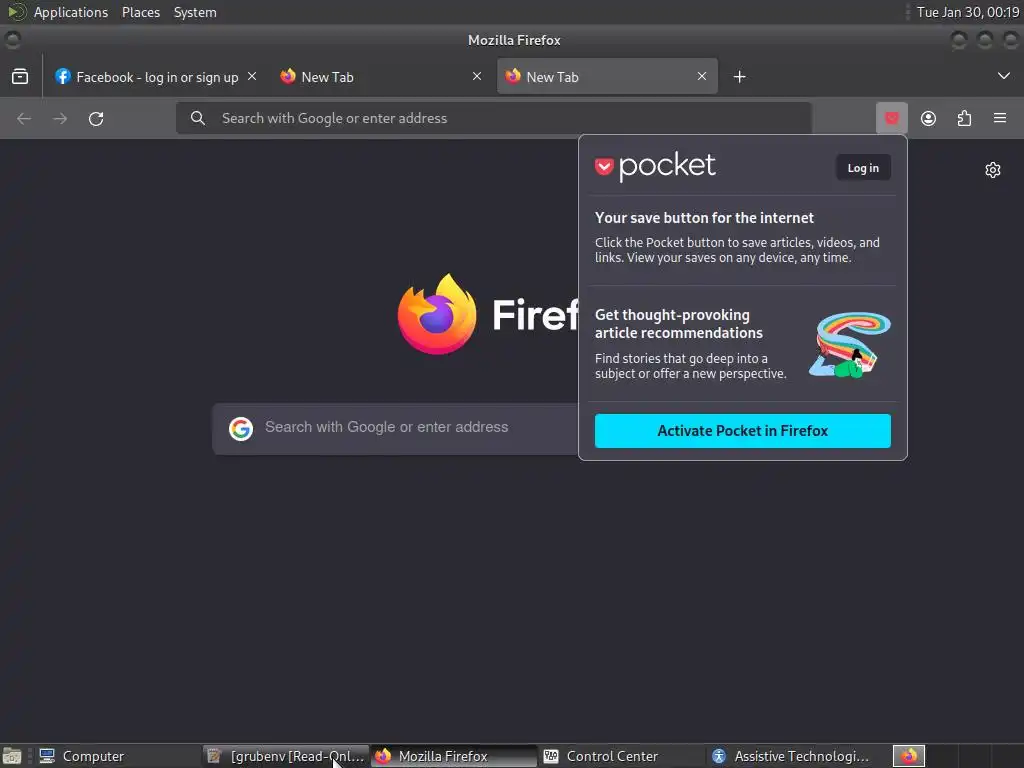
Task: Click Log in in Pocket panel
Action: point(863,168)
